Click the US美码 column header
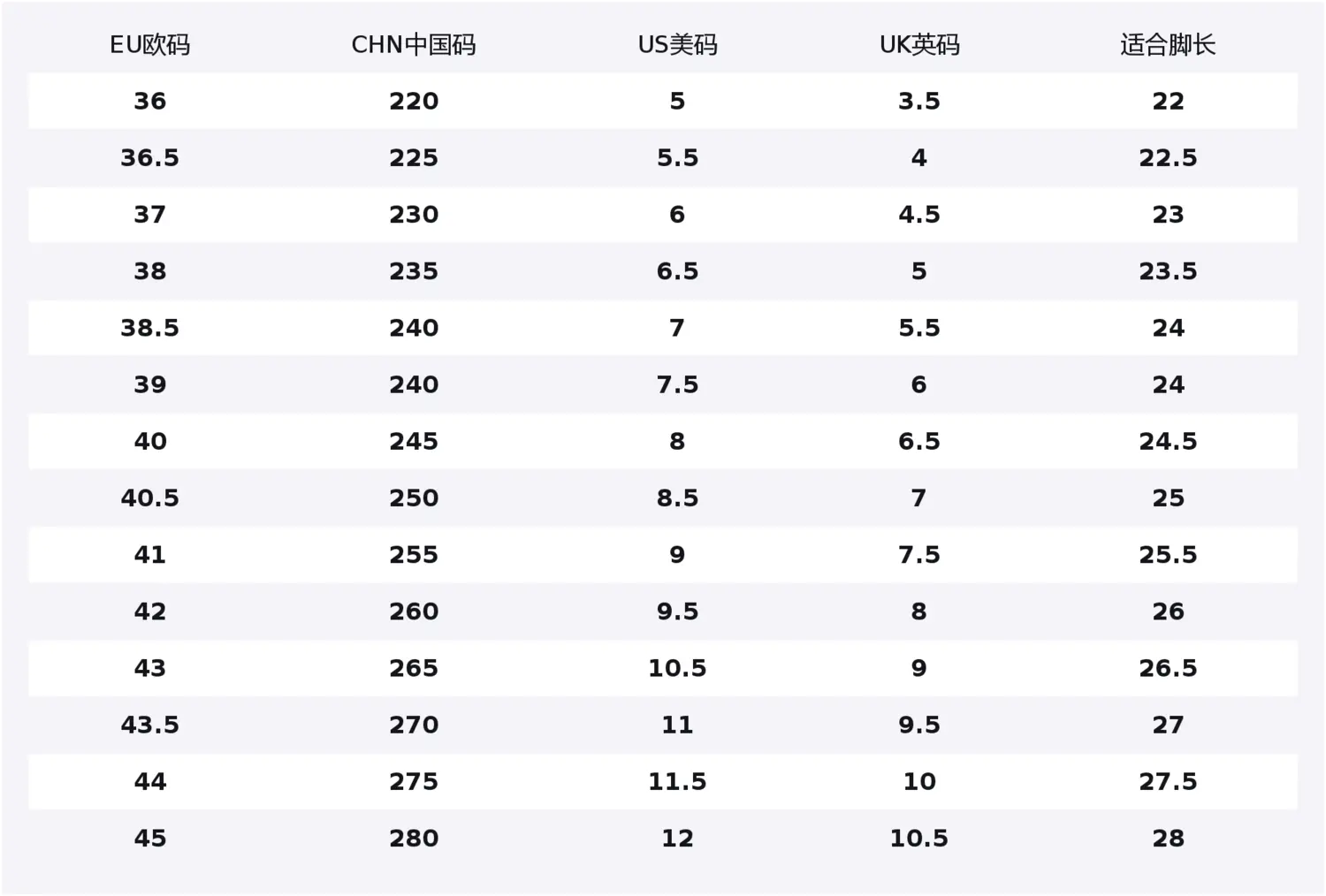This screenshot has height=896, width=1326. pyautogui.click(x=677, y=44)
